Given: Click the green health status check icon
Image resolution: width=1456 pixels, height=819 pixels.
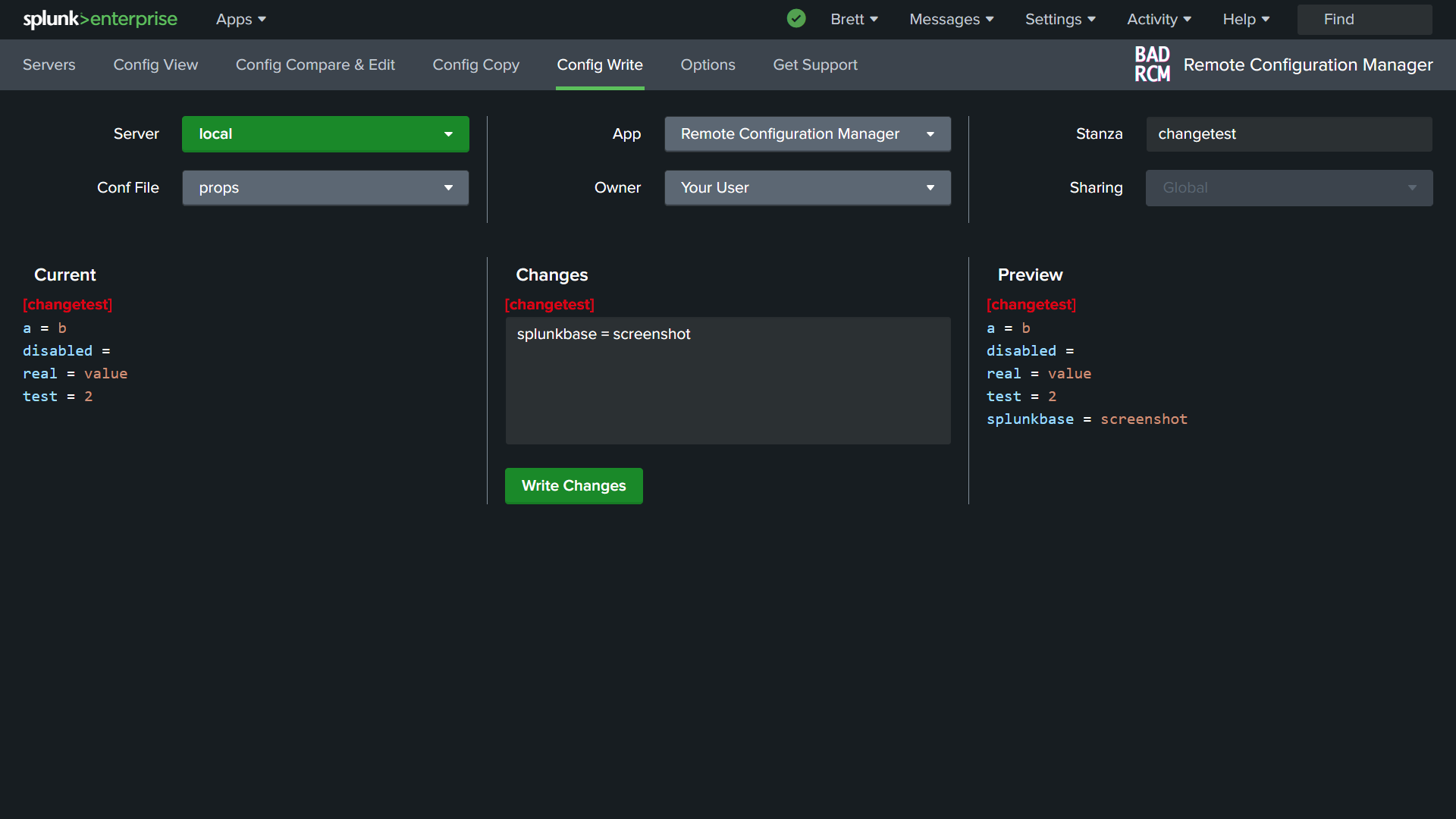Looking at the screenshot, I should coord(796,18).
